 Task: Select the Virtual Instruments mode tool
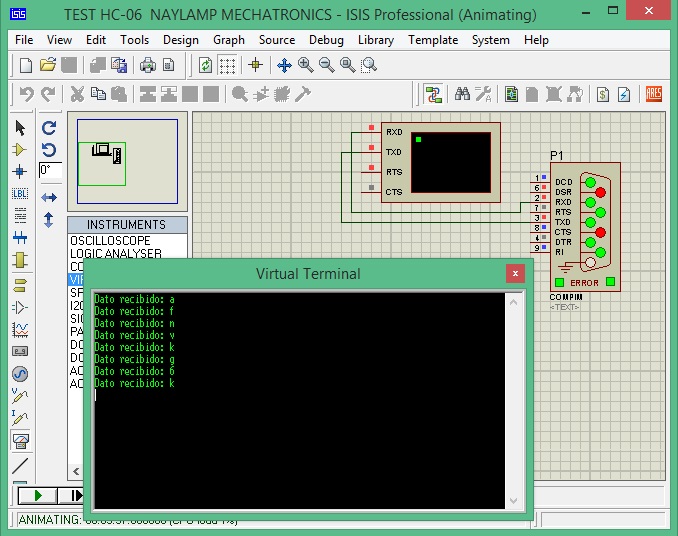point(21,441)
